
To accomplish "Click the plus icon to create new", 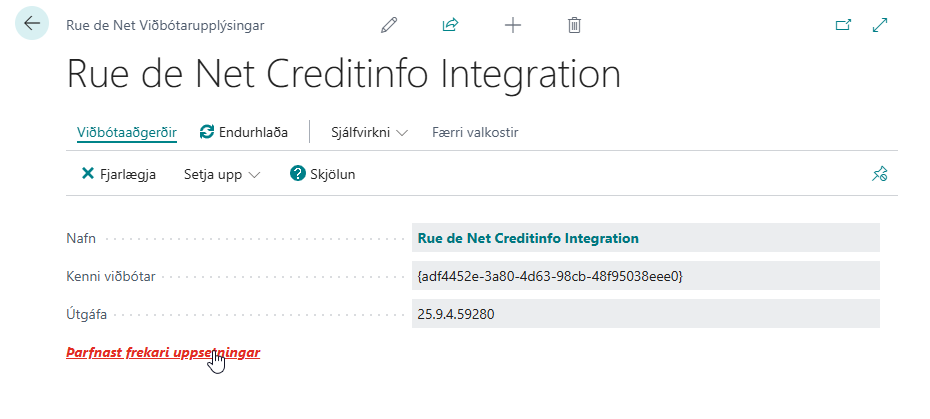I will click(x=513, y=25).
